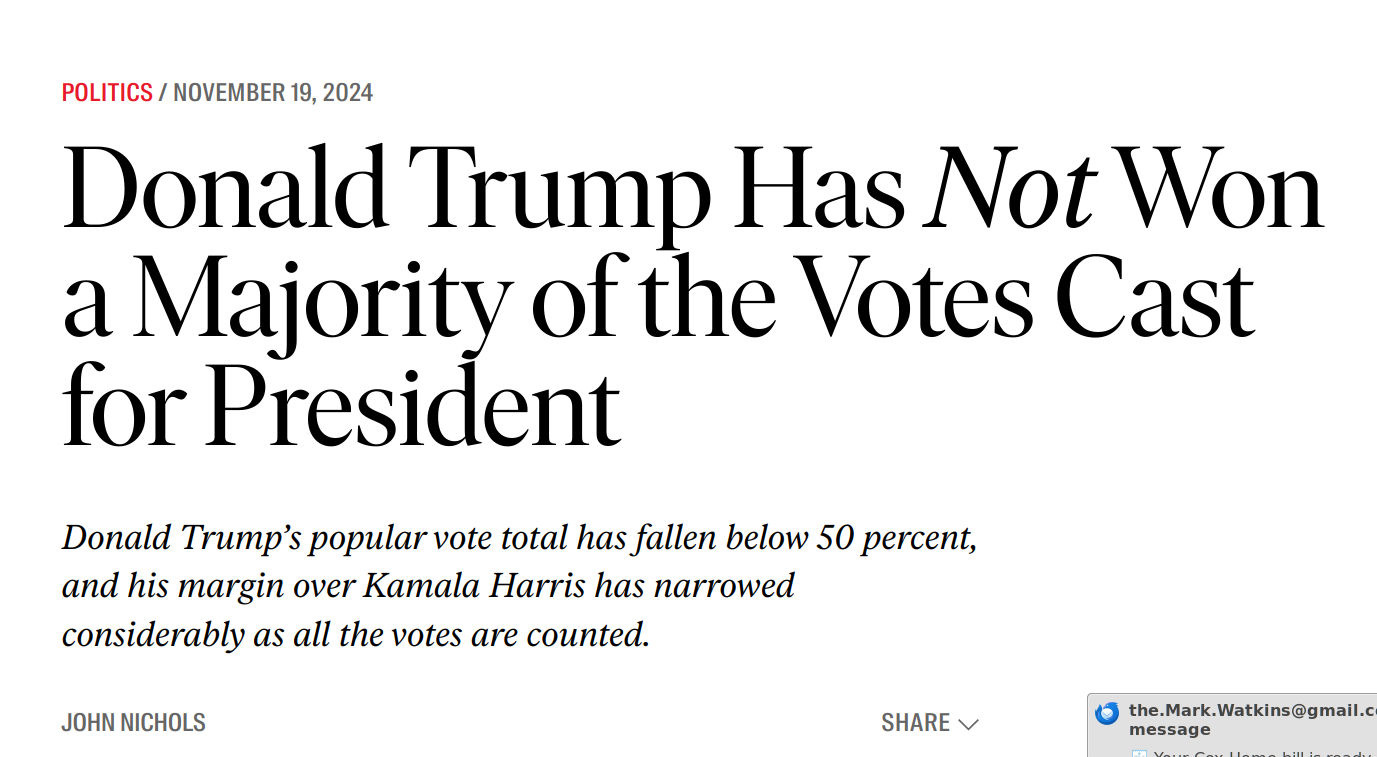Open the Cox Home bill message preview
Viewport: 1377px width, 757px height.
point(1264,753)
